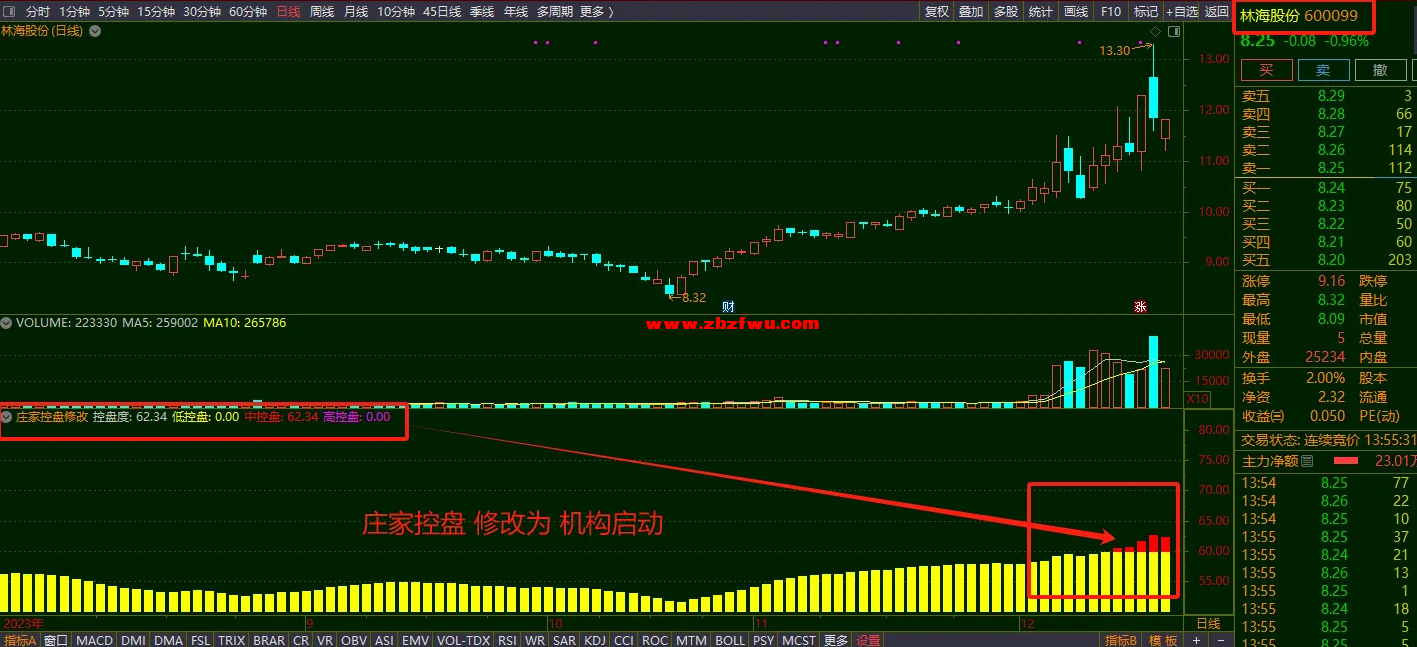
Task: Select the 15分钟 period
Action: 156,12
